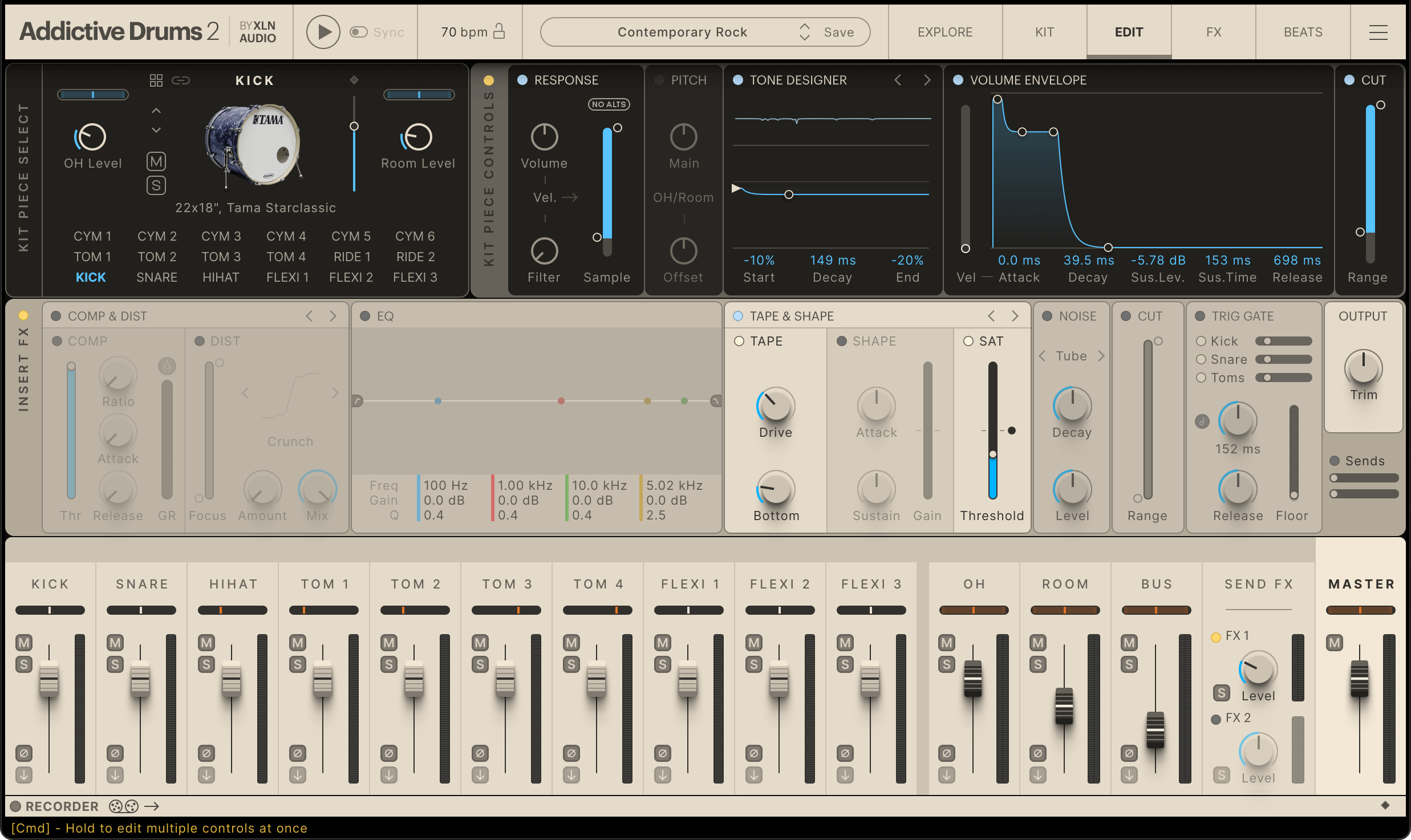This screenshot has width=1411, height=840.
Task: Click the tempo lock icon beside 70 bpm
Action: 499,31
